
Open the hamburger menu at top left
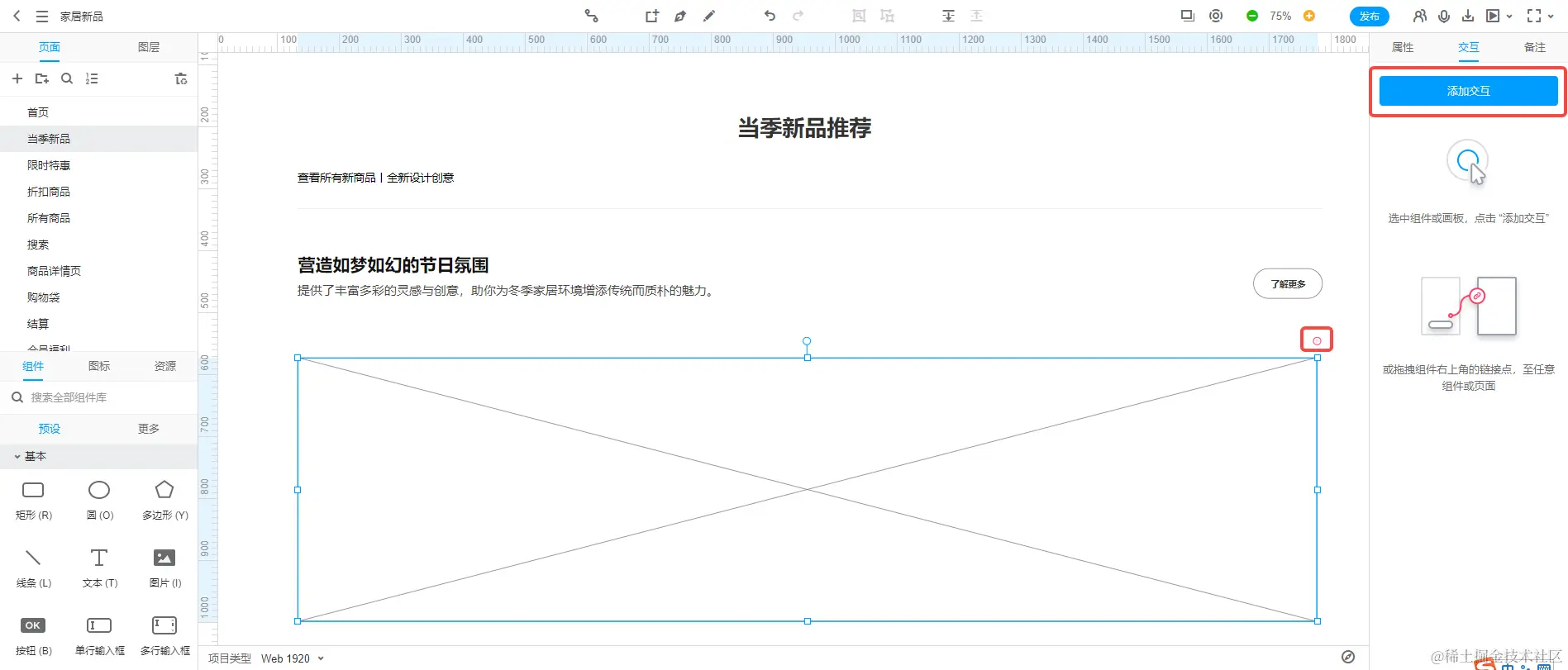click(x=42, y=16)
